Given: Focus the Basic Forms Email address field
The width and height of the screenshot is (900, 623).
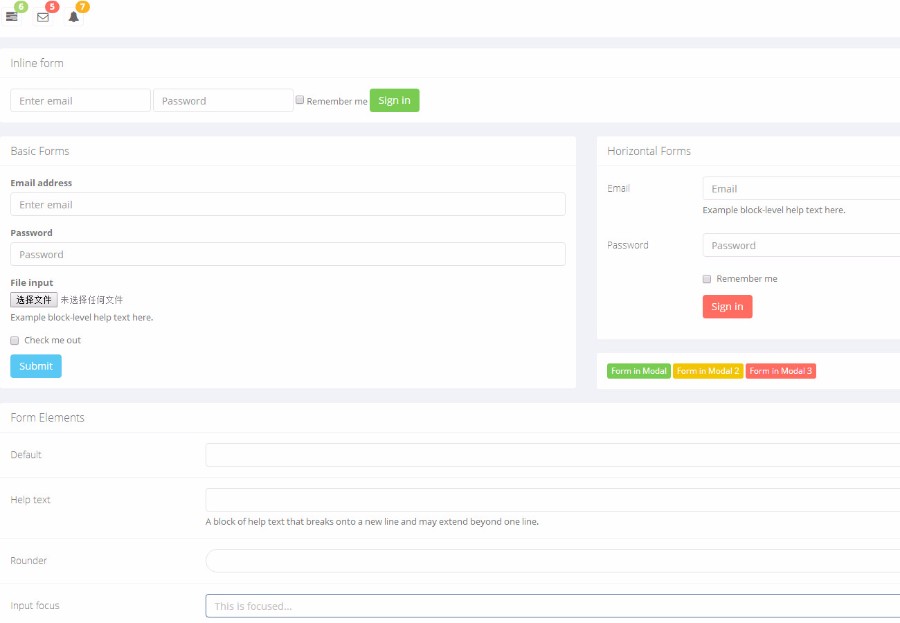Looking at the screenshot, I should (x=288, y=204).
